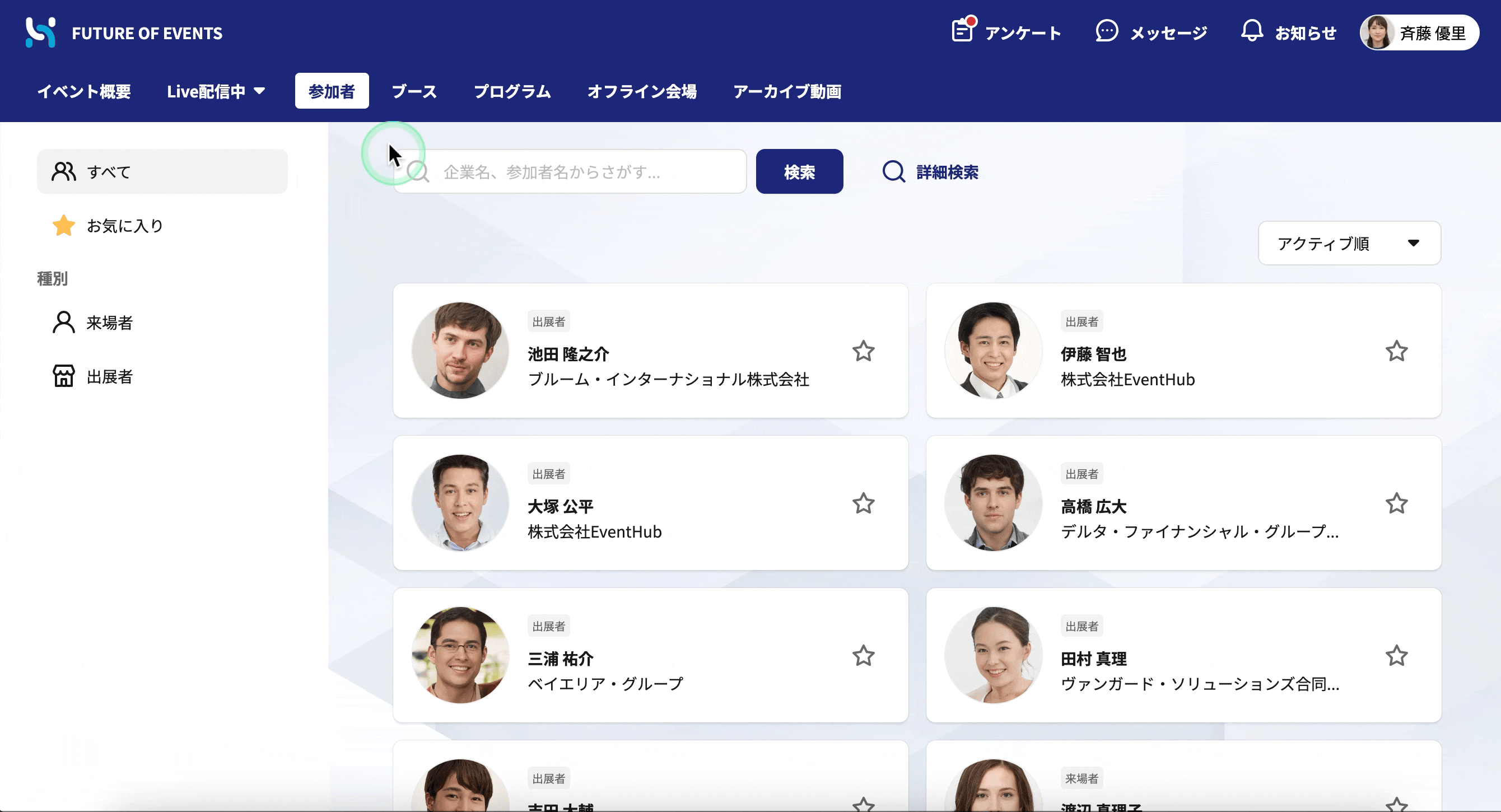Viewport: 1501px width, 812px height.
Task: Go to イベント概要 tab
Action: pyautogui.click(x=84, y=91)
